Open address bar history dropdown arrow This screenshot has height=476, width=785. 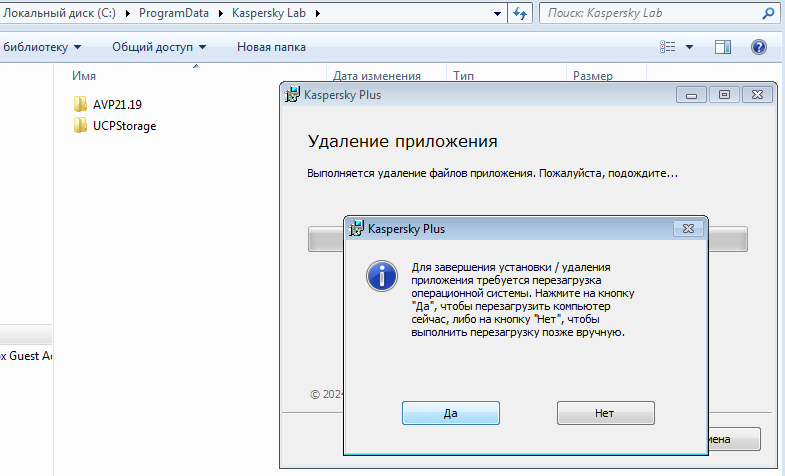pos(497,14)
